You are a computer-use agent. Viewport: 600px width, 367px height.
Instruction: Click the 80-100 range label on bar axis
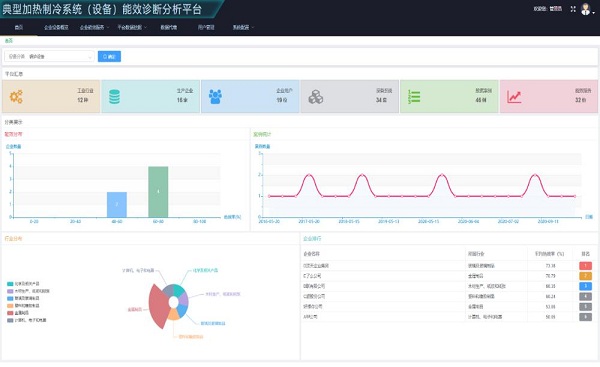coord(199,222)
